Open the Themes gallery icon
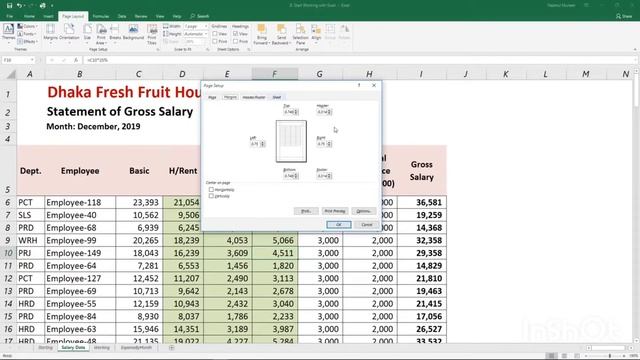640x360 pixels. pos(8,33)
